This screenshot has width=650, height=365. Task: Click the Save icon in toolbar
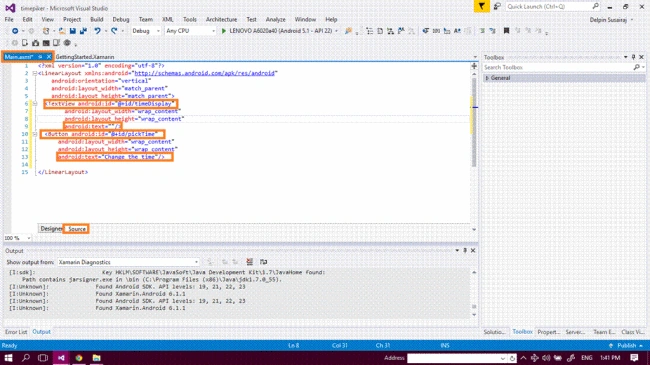pos(73,31)
